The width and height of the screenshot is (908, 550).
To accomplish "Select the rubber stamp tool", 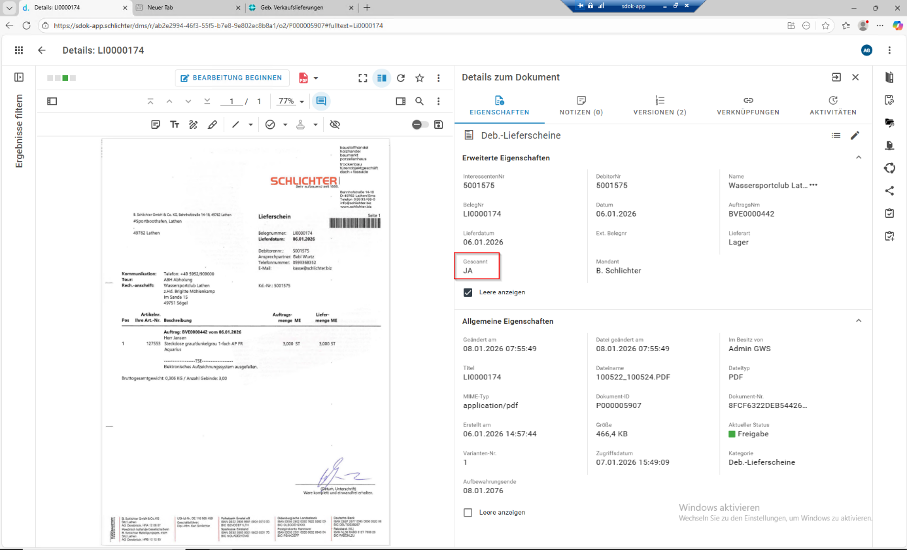I will 300,124.
